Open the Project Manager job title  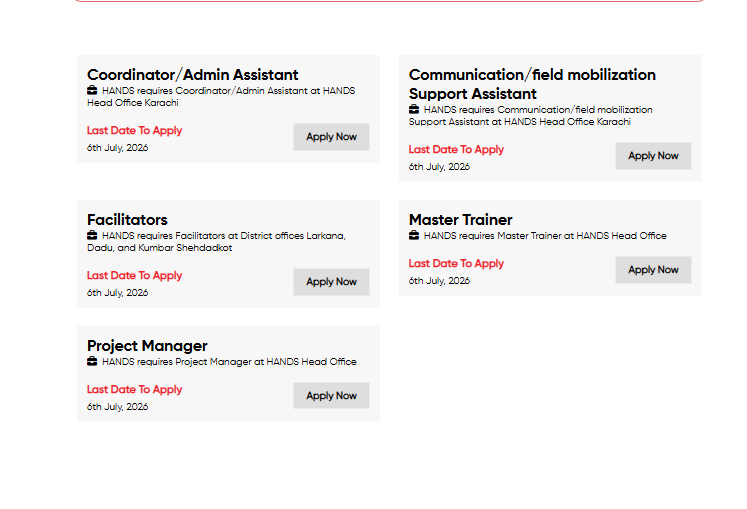(147, 346)
